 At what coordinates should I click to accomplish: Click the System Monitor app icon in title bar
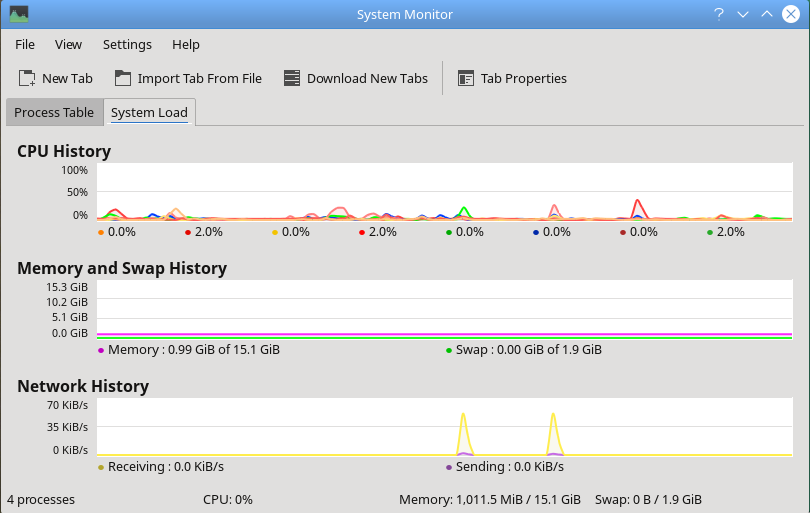[19, 14]
